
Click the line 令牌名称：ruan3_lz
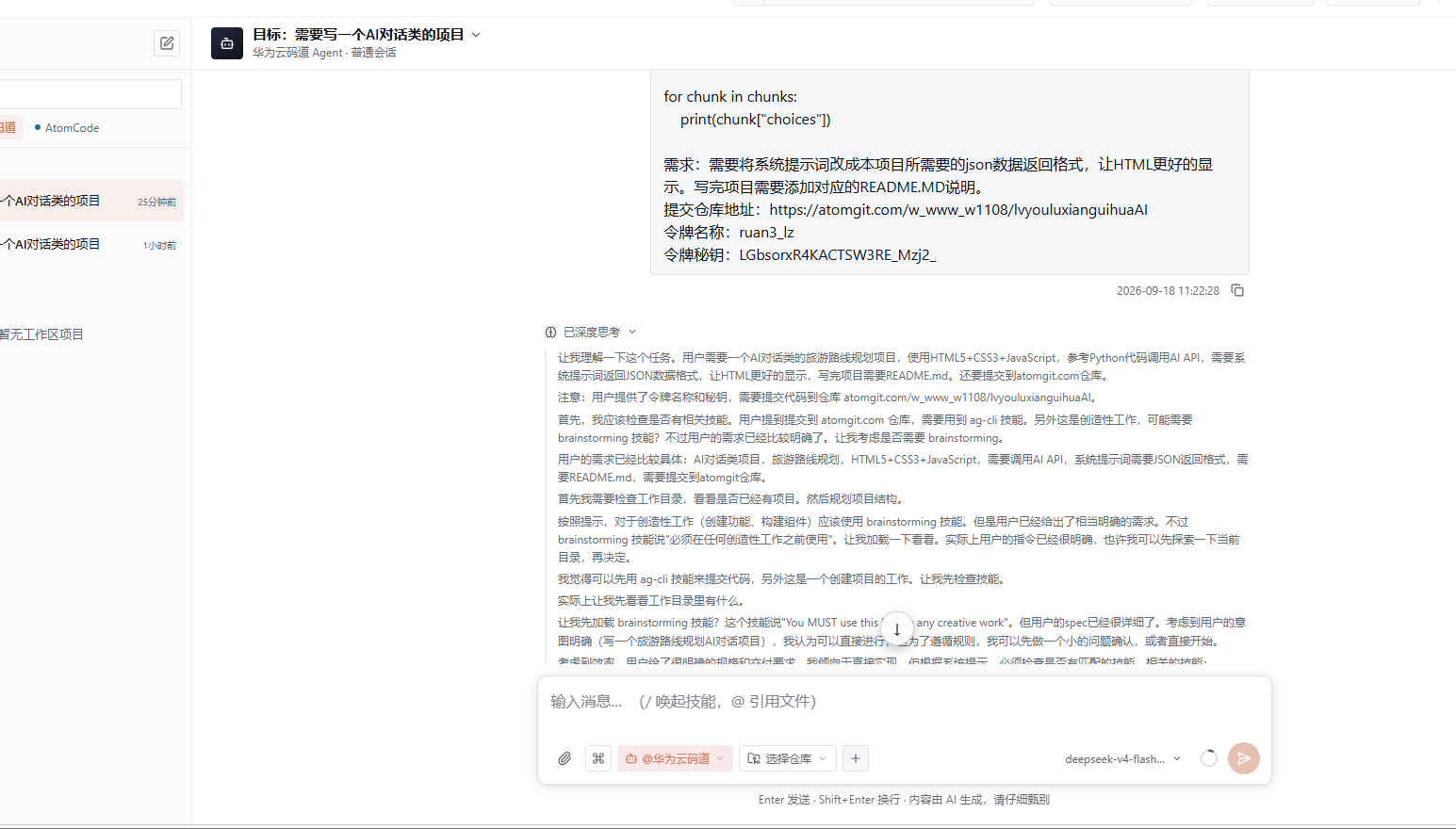728,233
